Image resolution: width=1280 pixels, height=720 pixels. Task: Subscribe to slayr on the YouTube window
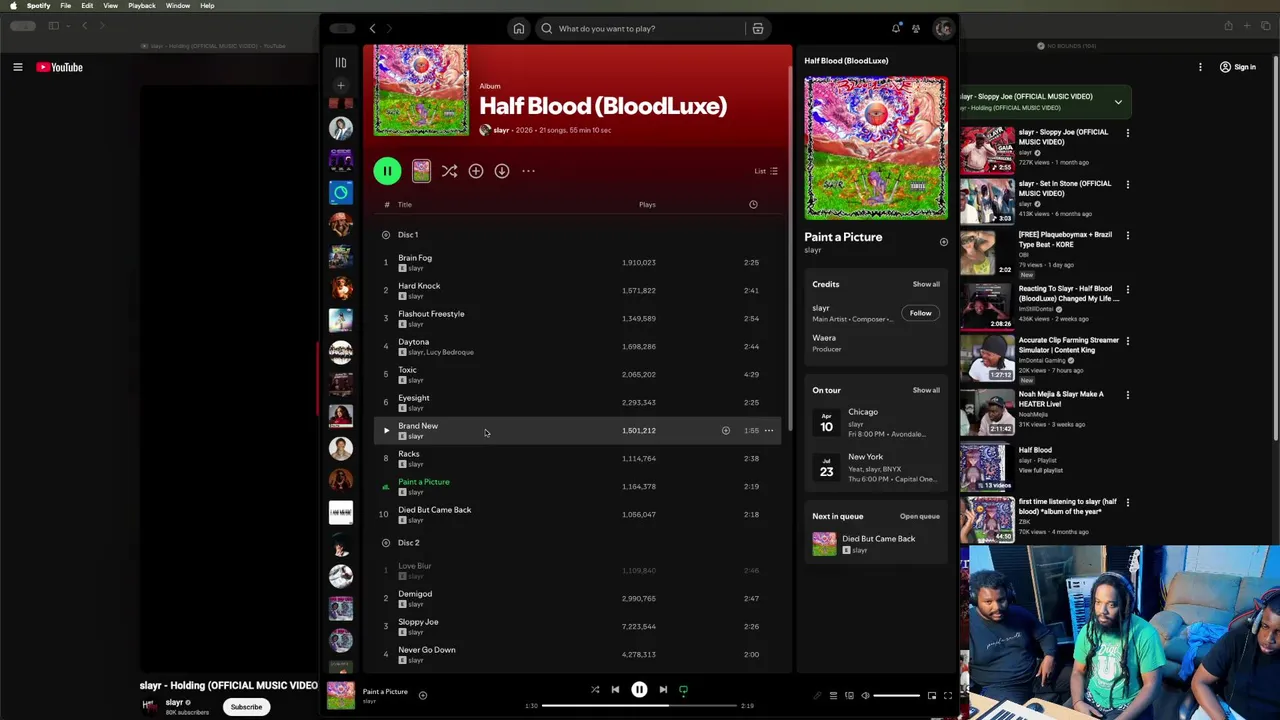(246, 707)
